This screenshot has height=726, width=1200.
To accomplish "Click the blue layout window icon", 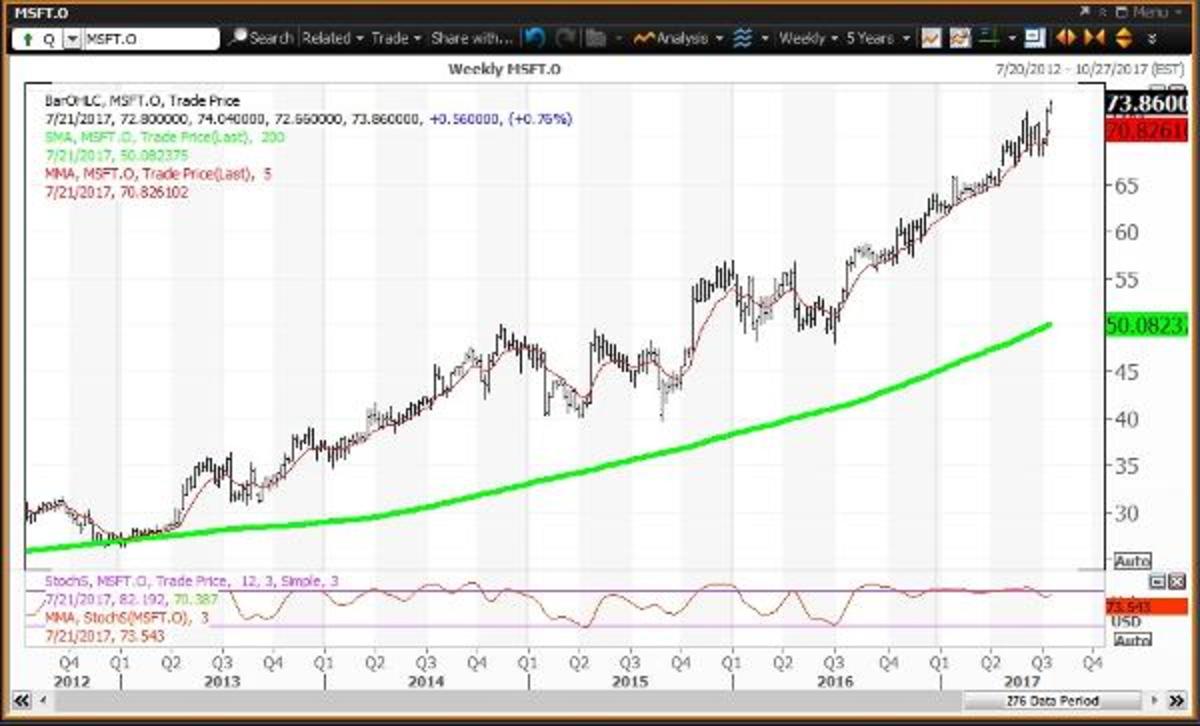I will click(1034, 38).
